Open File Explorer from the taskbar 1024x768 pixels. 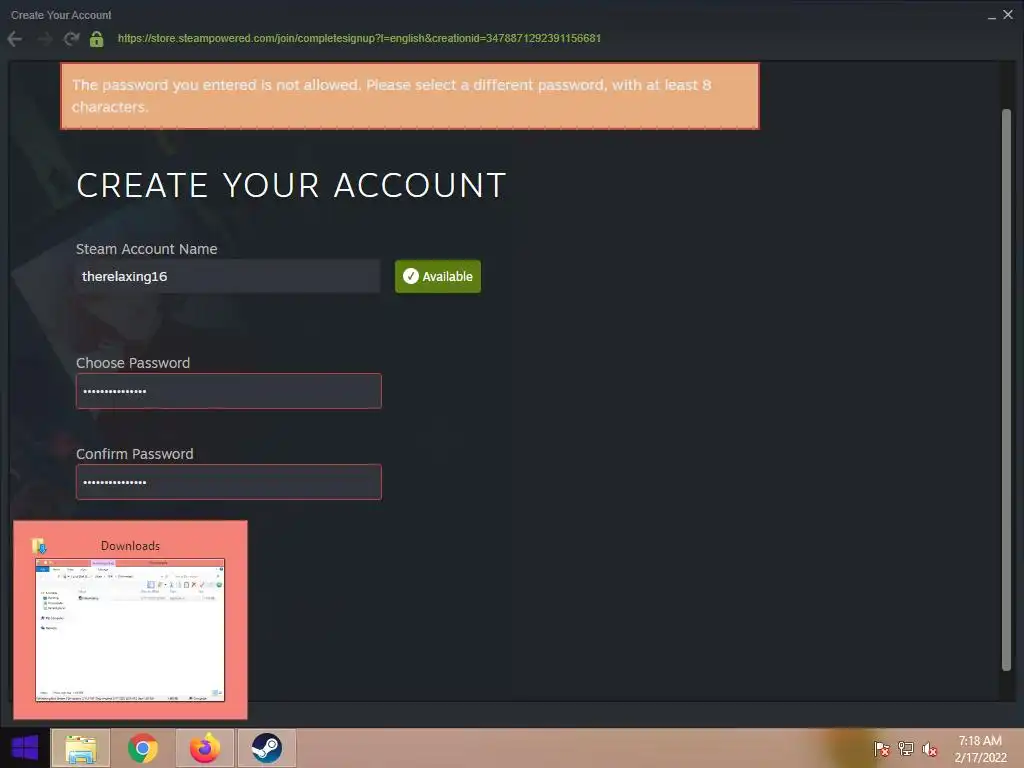click(81, 748)
